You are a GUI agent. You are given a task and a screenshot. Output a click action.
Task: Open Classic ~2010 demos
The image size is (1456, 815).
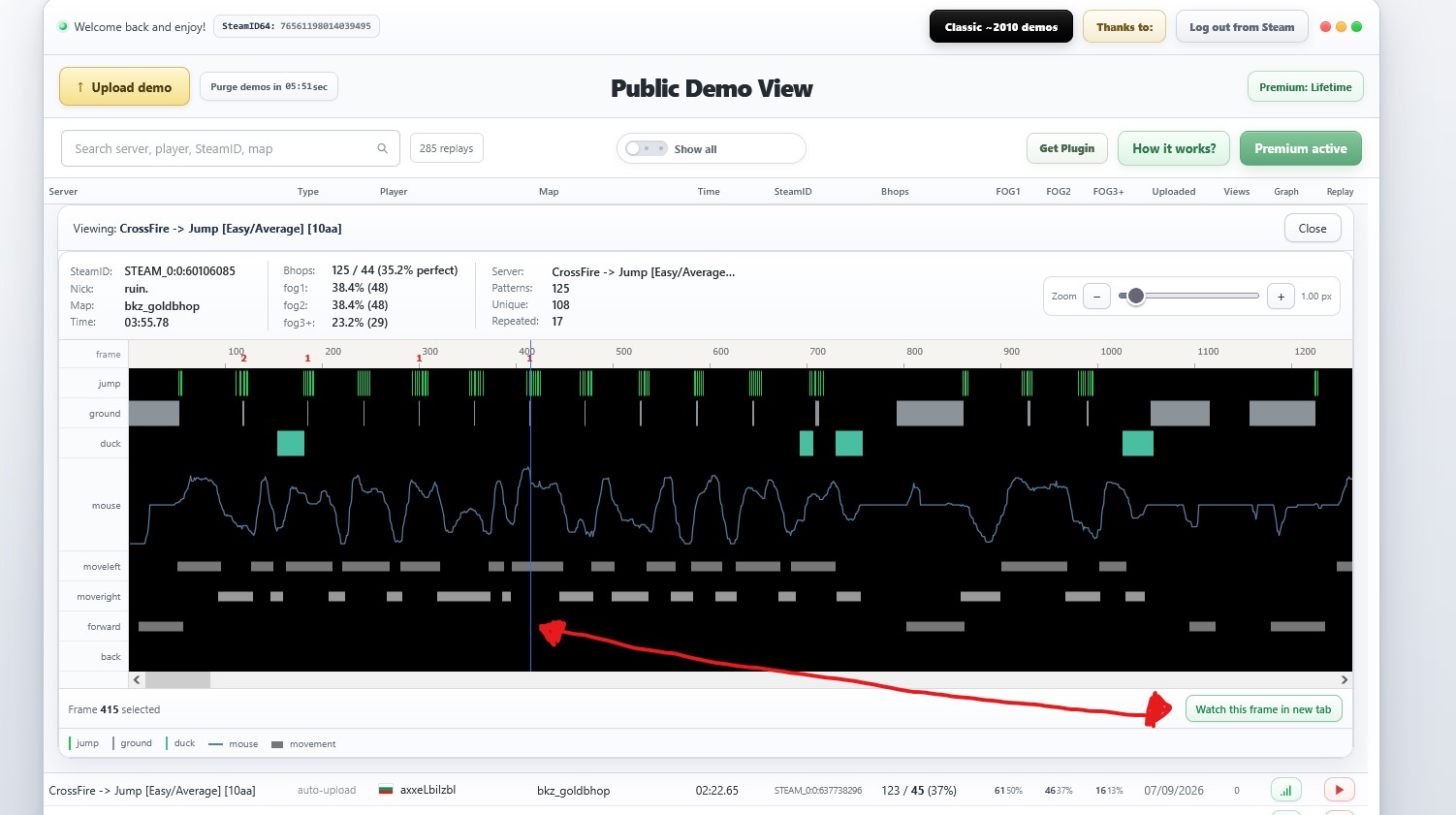(x=1000, y=27)
